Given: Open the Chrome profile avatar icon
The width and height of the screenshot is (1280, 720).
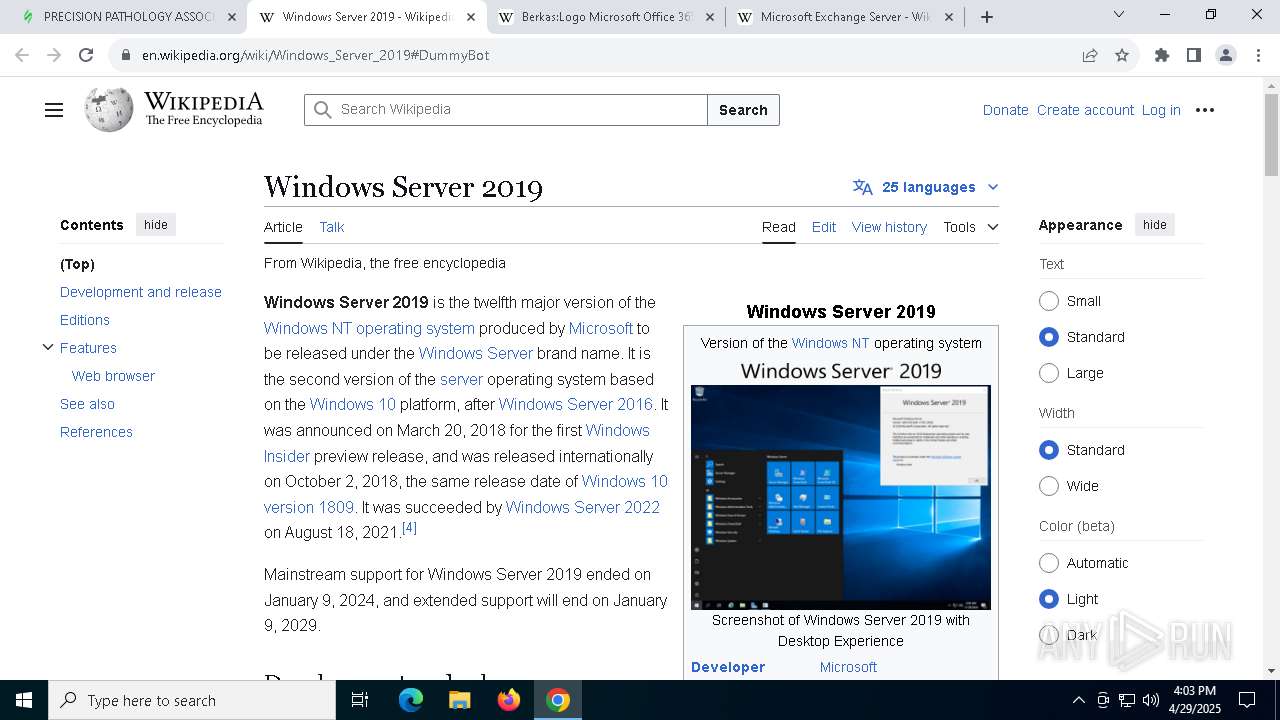Looking at the screenshot, I should [1226, 55].
